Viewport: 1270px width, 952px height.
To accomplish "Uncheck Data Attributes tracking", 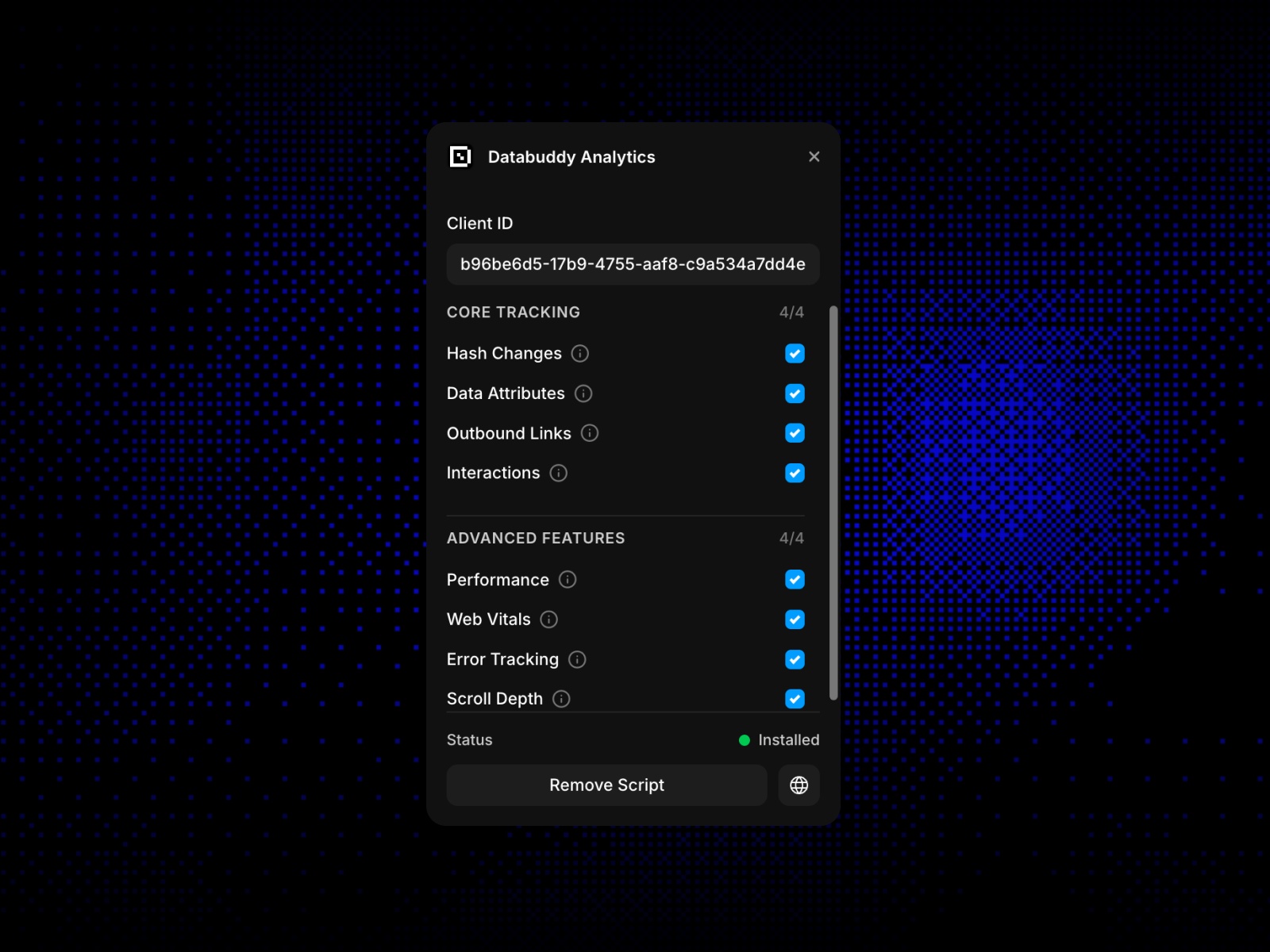I will click(x=795, y=393).
